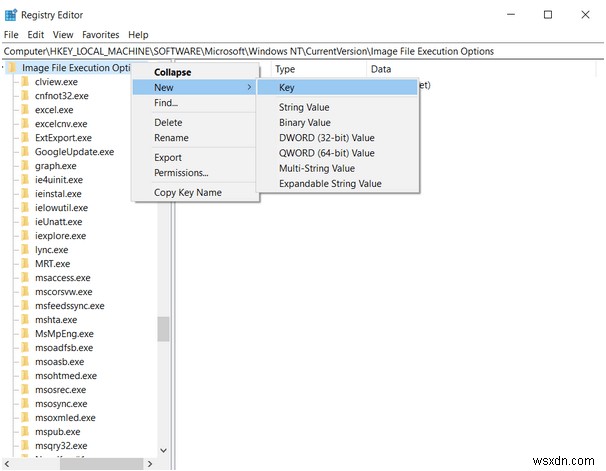606x471 pixels.
Task: Click the ieinstal.exe folder icon
Action: (x=25, y=194)
